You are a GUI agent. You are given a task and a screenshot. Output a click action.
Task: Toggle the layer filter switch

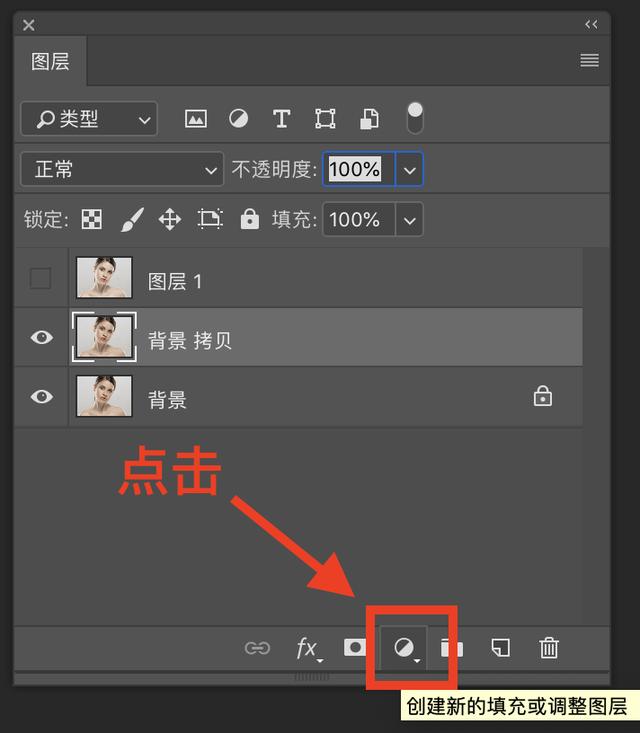[x=414, y=118]
